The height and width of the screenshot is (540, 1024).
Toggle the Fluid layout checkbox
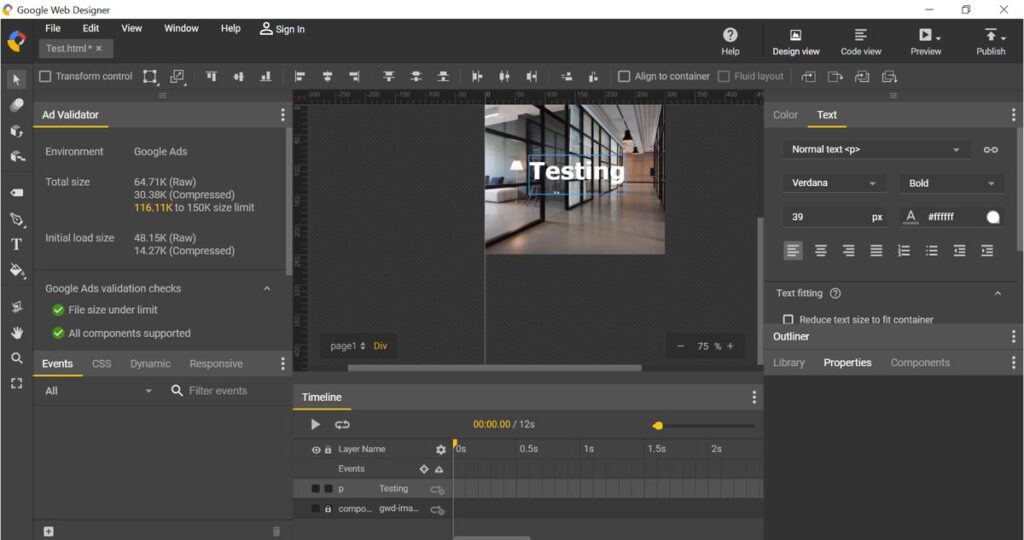pyautogui.click(x=724, y=76)
